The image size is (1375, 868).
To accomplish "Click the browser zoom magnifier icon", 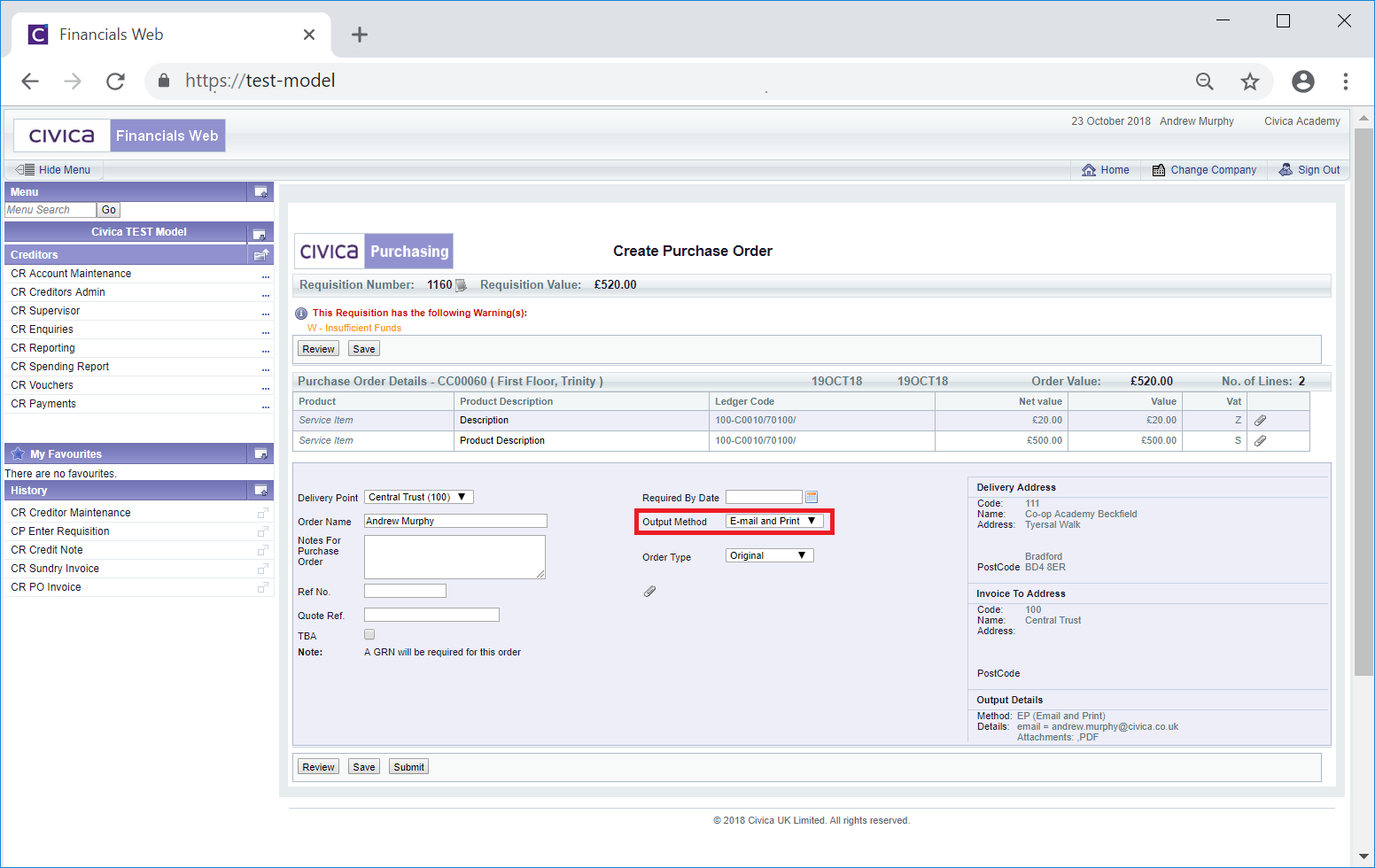I will pos(1205,81).
